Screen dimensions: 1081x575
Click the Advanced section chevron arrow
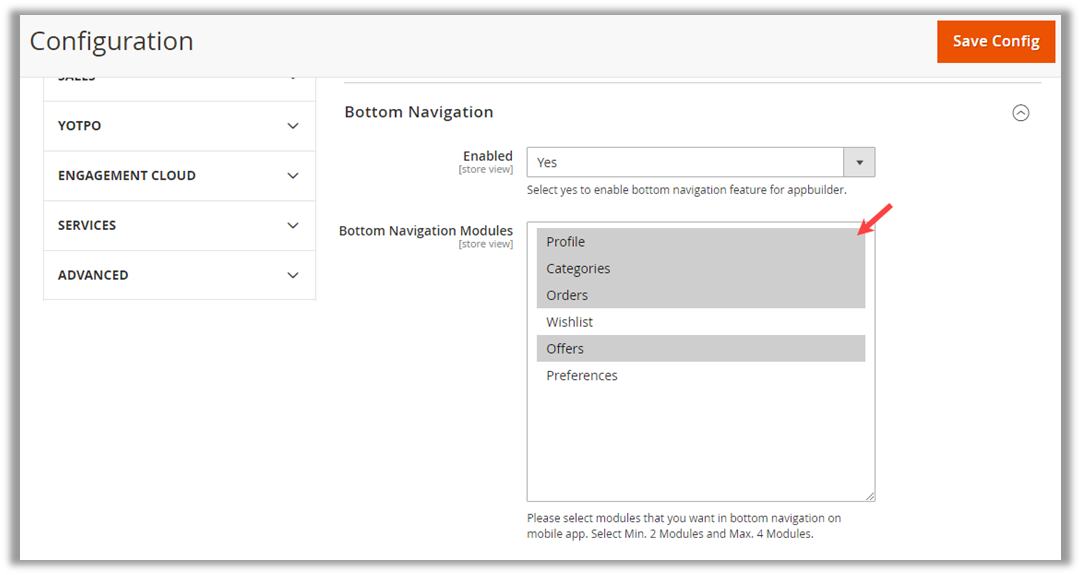(x=292, y=275)
